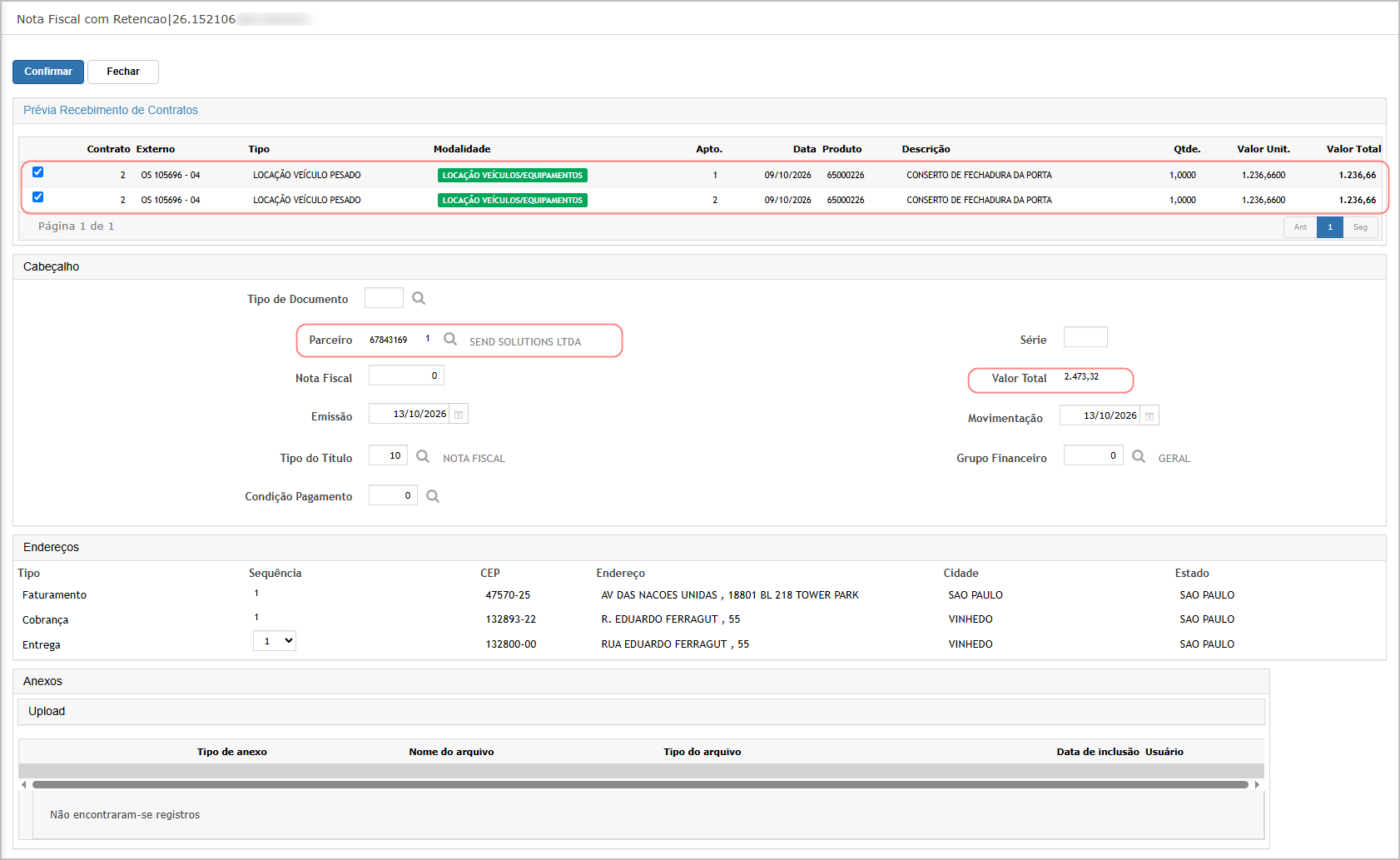Image resolution: width=1400 pixels, height=860 pixels.
Task: Uncheck the first contract row (Apto. 1)
Action: click(x=37, y=172)
